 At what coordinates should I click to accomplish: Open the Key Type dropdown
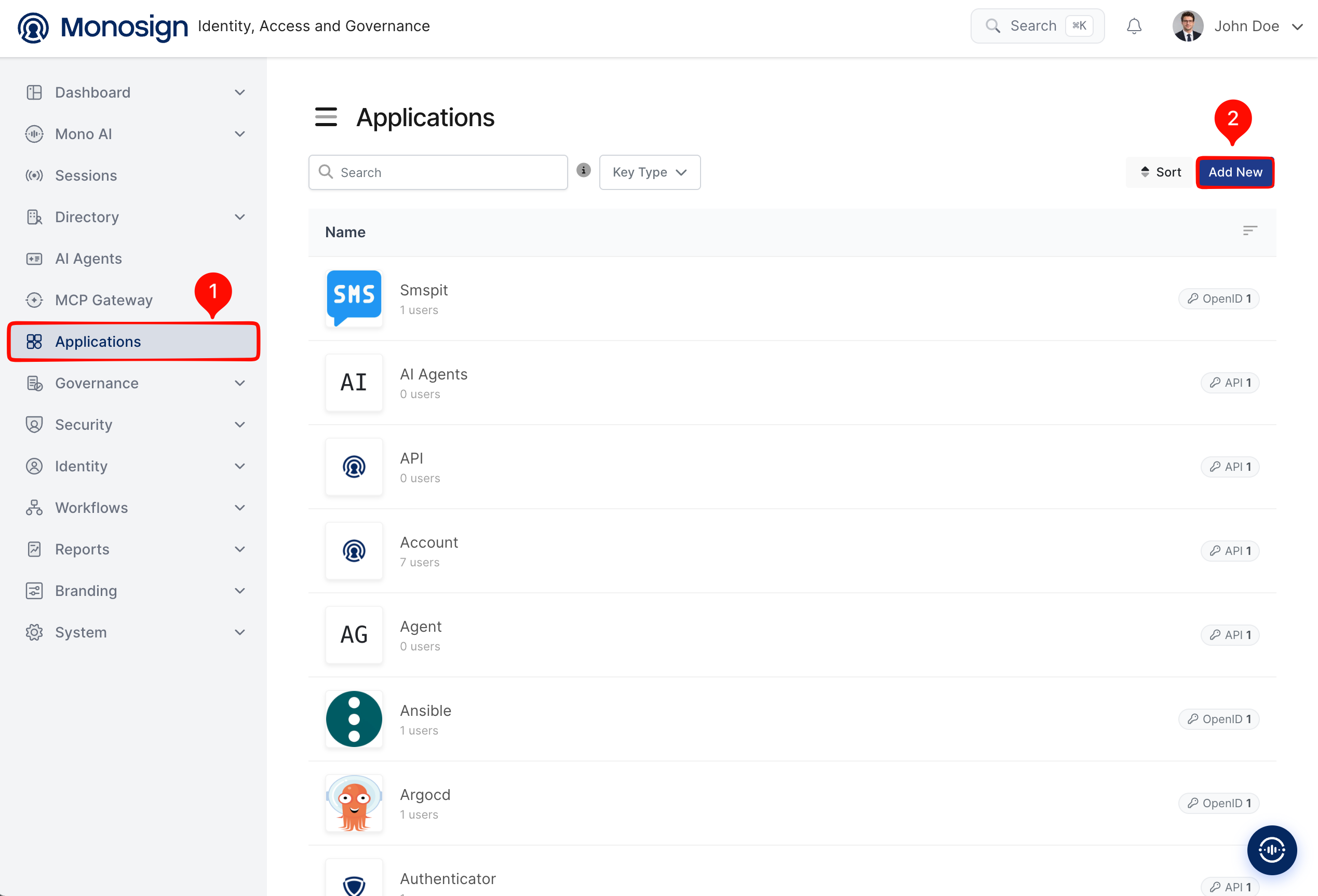tap(649, 172)
